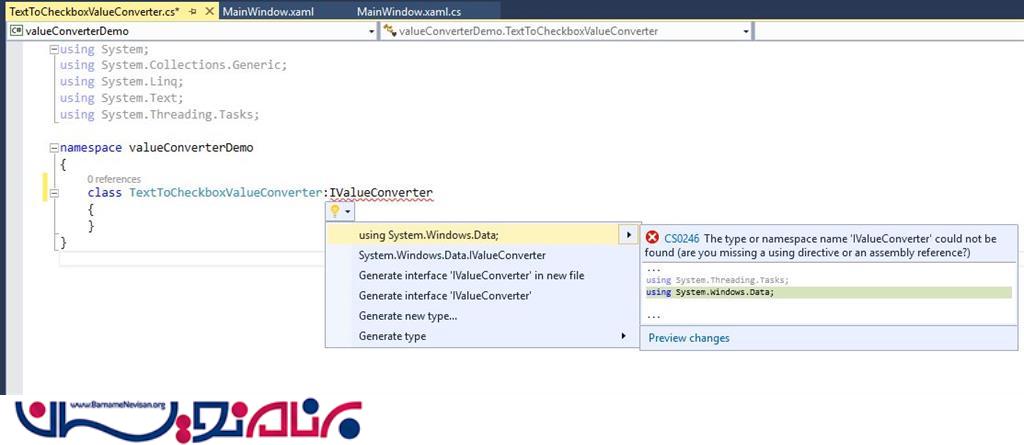Select 'Generate new type...' option
Screen dimensions: 1024x445
[408, 316]
